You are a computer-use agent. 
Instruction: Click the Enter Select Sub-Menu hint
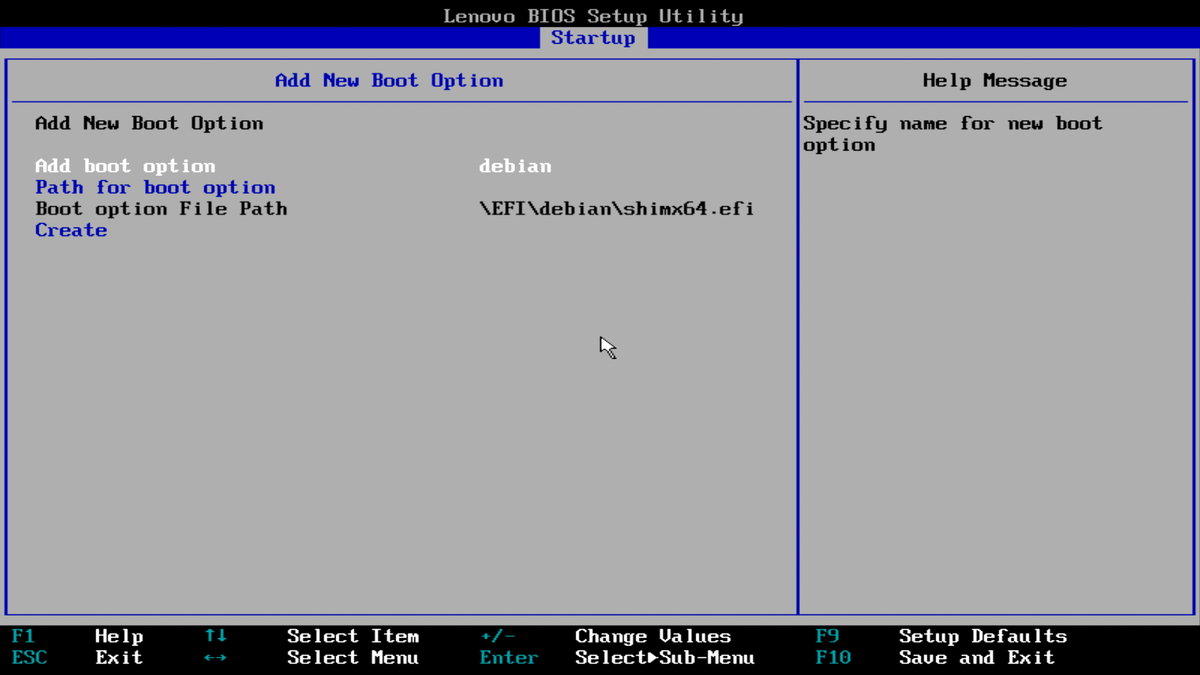(x=617, y=658)
